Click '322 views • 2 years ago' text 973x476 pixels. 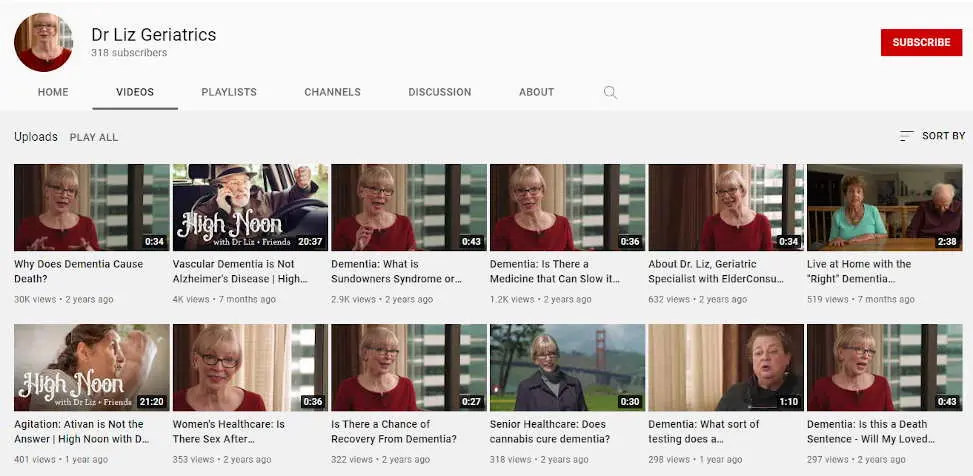tap(380, 460)
